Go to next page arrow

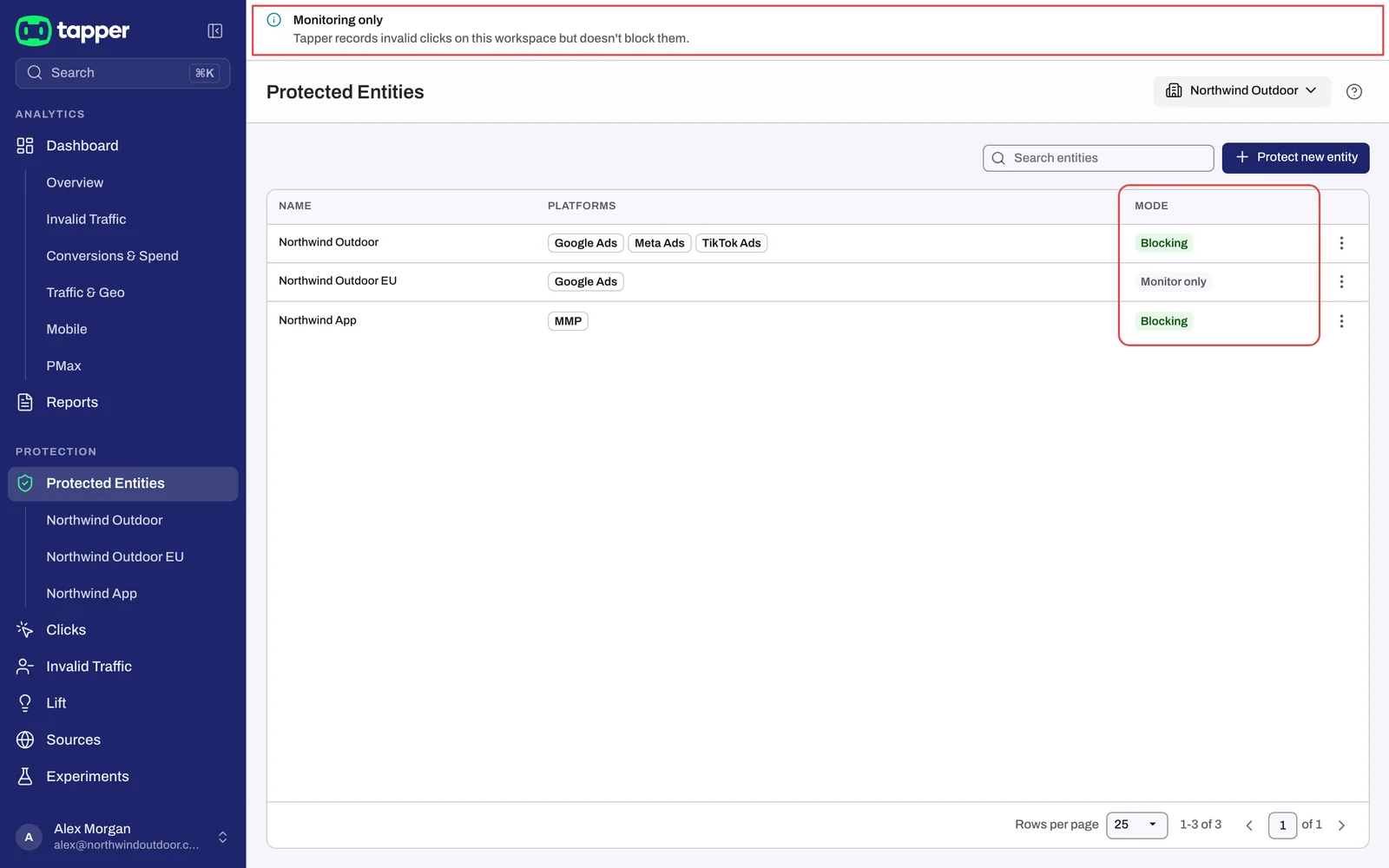(1341, 825)
